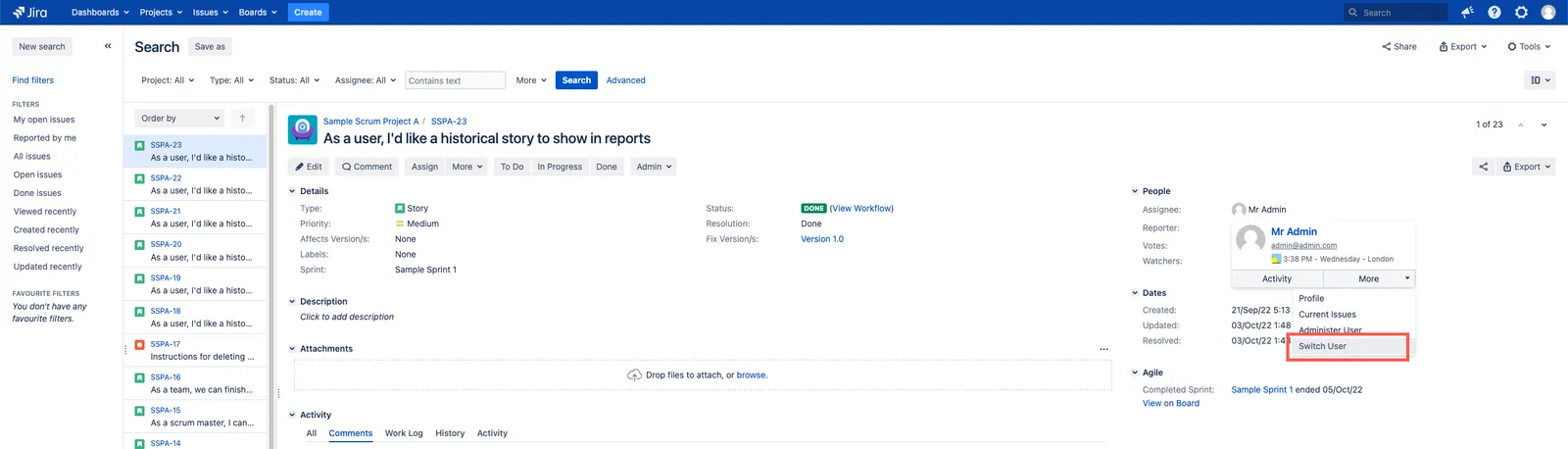1568x449 pixels.
Task: Open the Issues menu
Action: coord(211,12)
